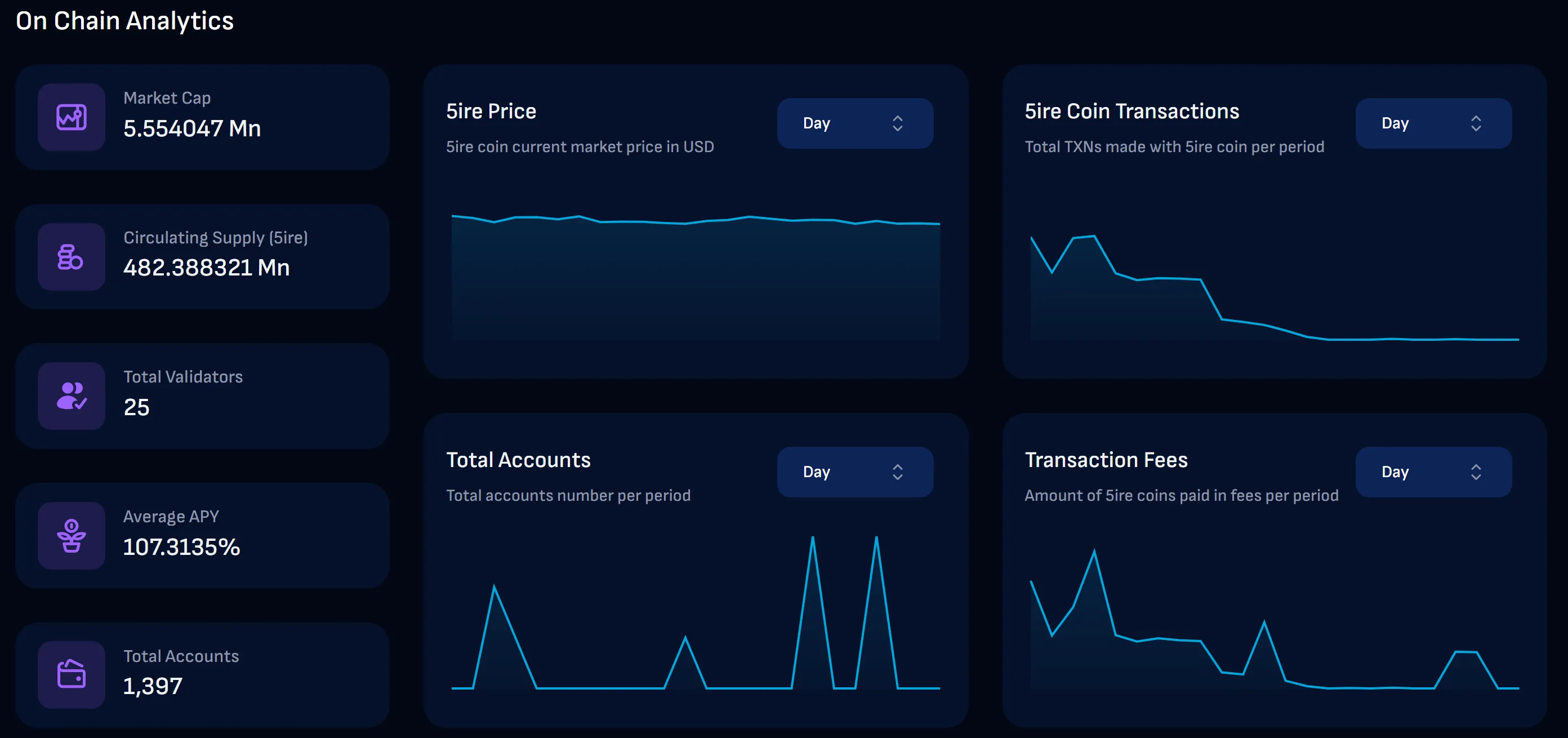Click the 1,397 accounts value

(153, 686)
